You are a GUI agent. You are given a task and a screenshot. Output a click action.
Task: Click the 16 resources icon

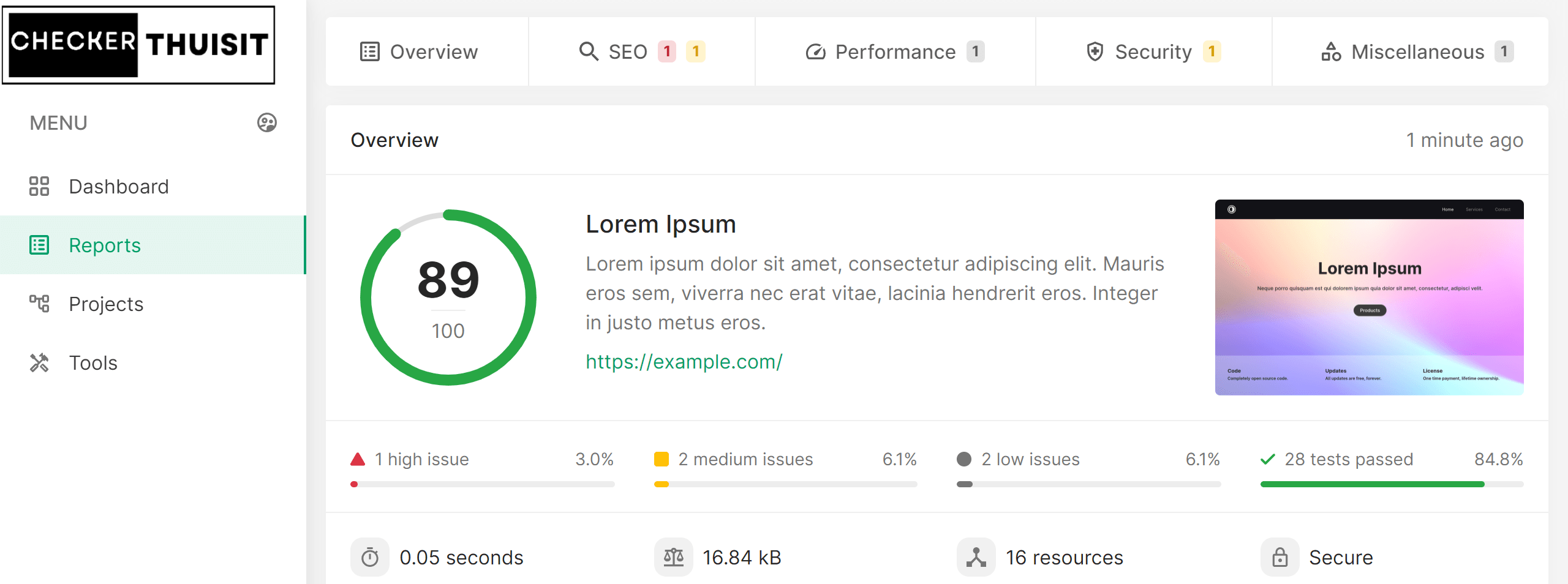click(x=976, y=557)
